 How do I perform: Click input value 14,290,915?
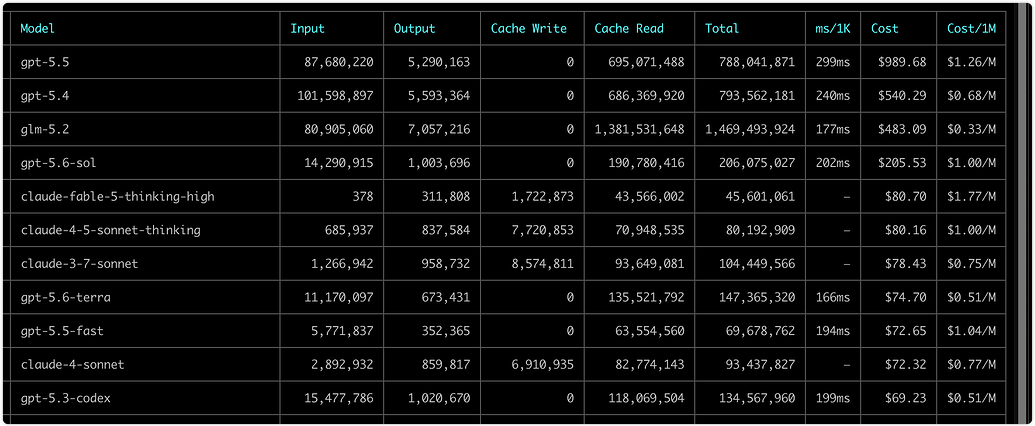click(x=339, y=163)
